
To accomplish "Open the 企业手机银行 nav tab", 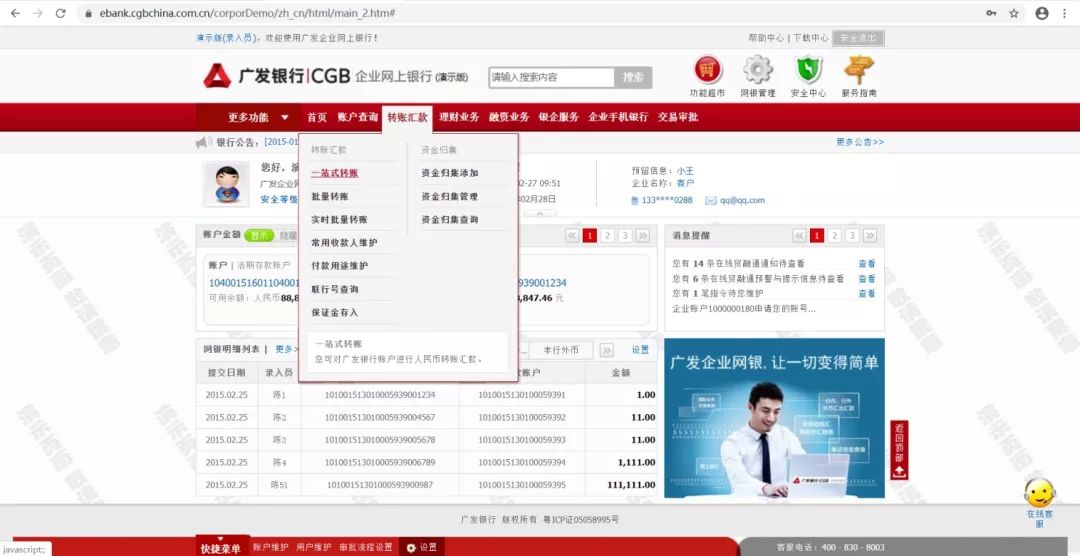I will [x=618, y=118].
